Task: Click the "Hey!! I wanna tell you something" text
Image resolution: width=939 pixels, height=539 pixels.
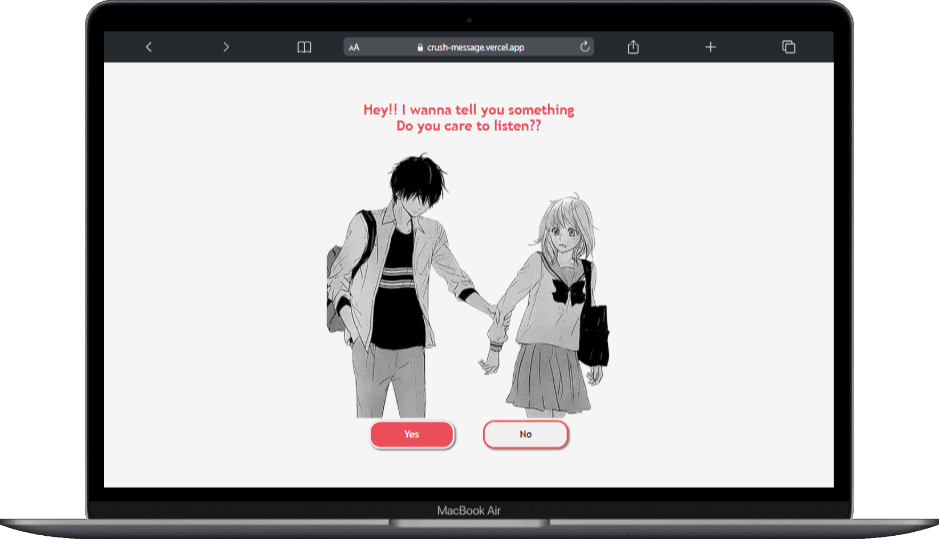Action: pos(468,110)
